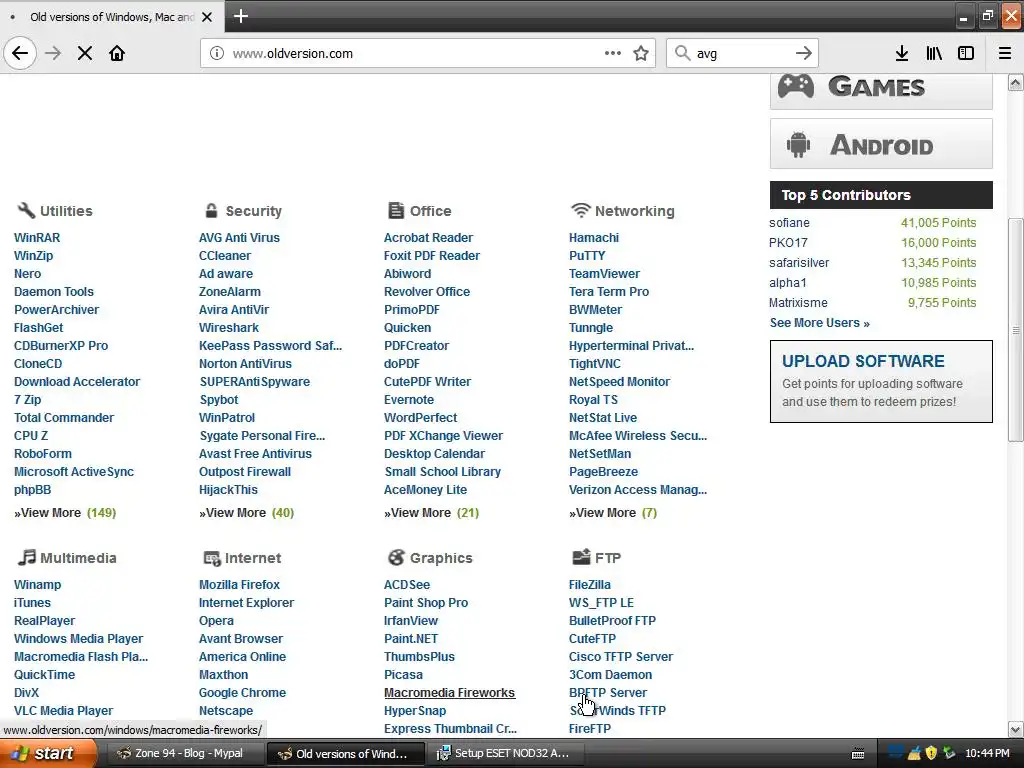Click the taskbar keyboard icon
1024x768 pixels.
(858, 754)
